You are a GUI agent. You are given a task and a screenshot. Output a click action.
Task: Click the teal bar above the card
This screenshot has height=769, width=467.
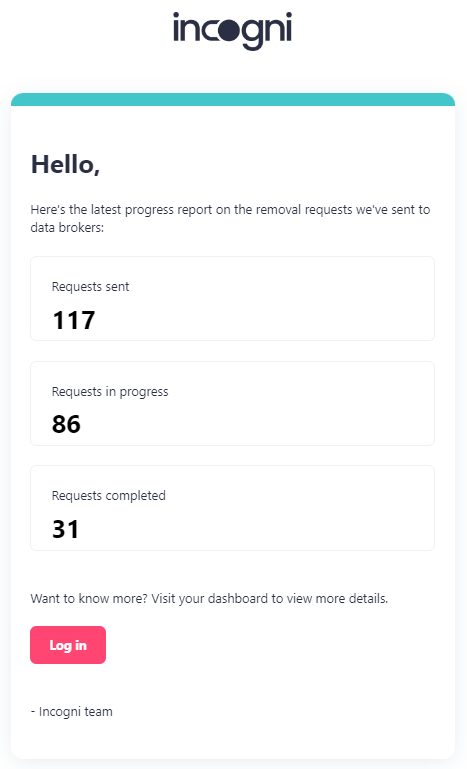233,100
